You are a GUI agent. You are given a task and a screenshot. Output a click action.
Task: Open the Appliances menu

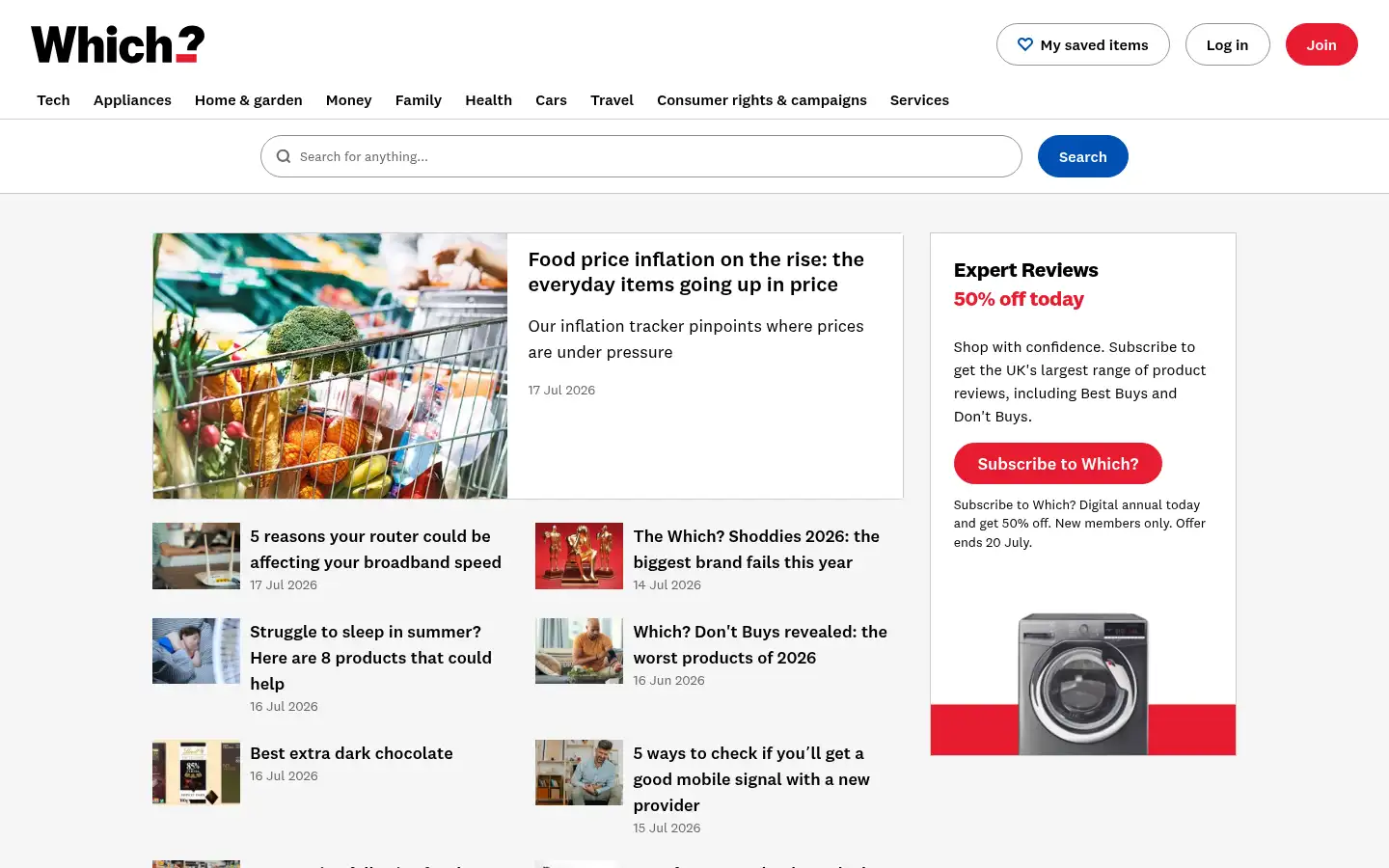pyautogui.click(x=132, y=100)
